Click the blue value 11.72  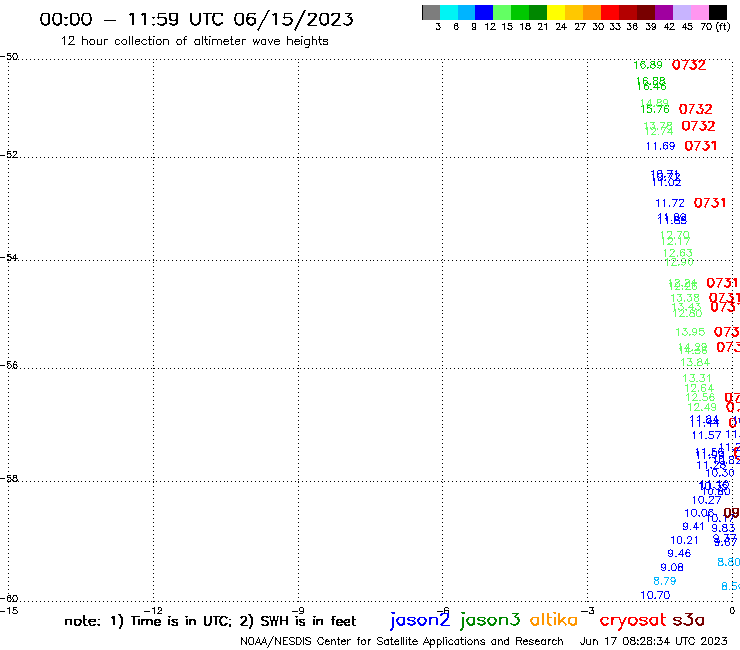(670, 203)
